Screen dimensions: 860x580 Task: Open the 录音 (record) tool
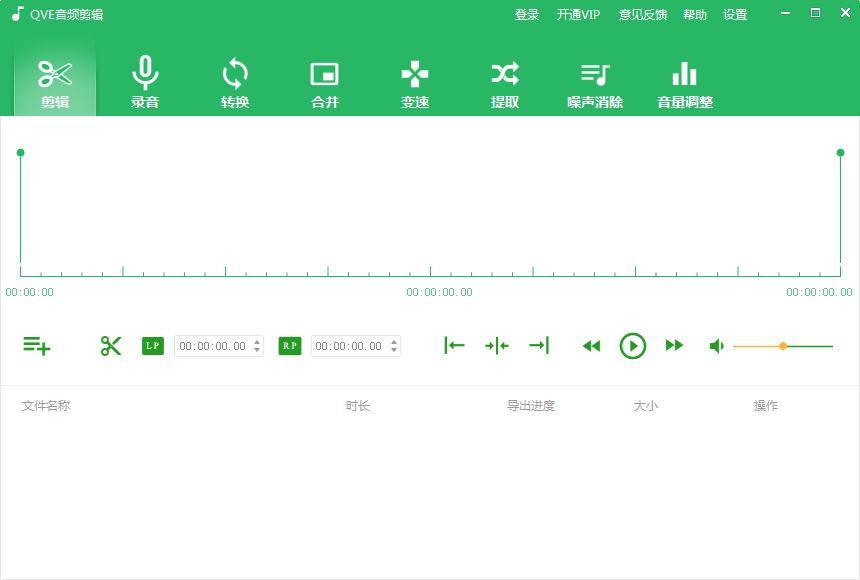click(144, 82)
